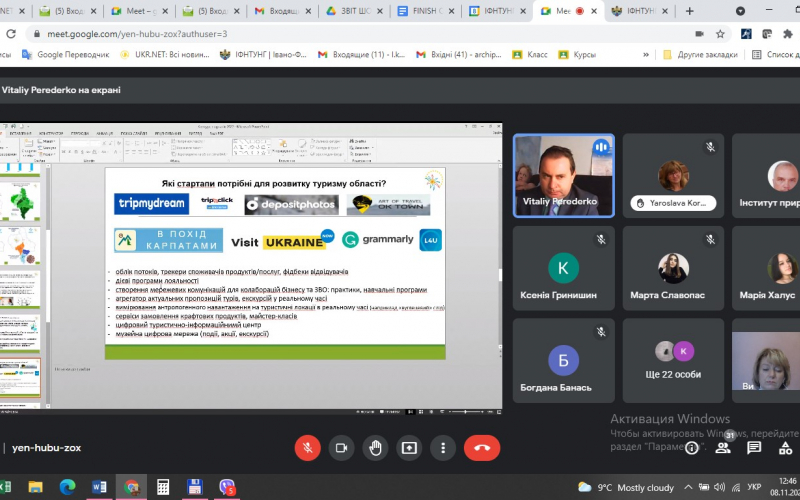Click the zoom slider in the shared PowerPoint window
Viewport: 800px width, 500px height.
465,411
